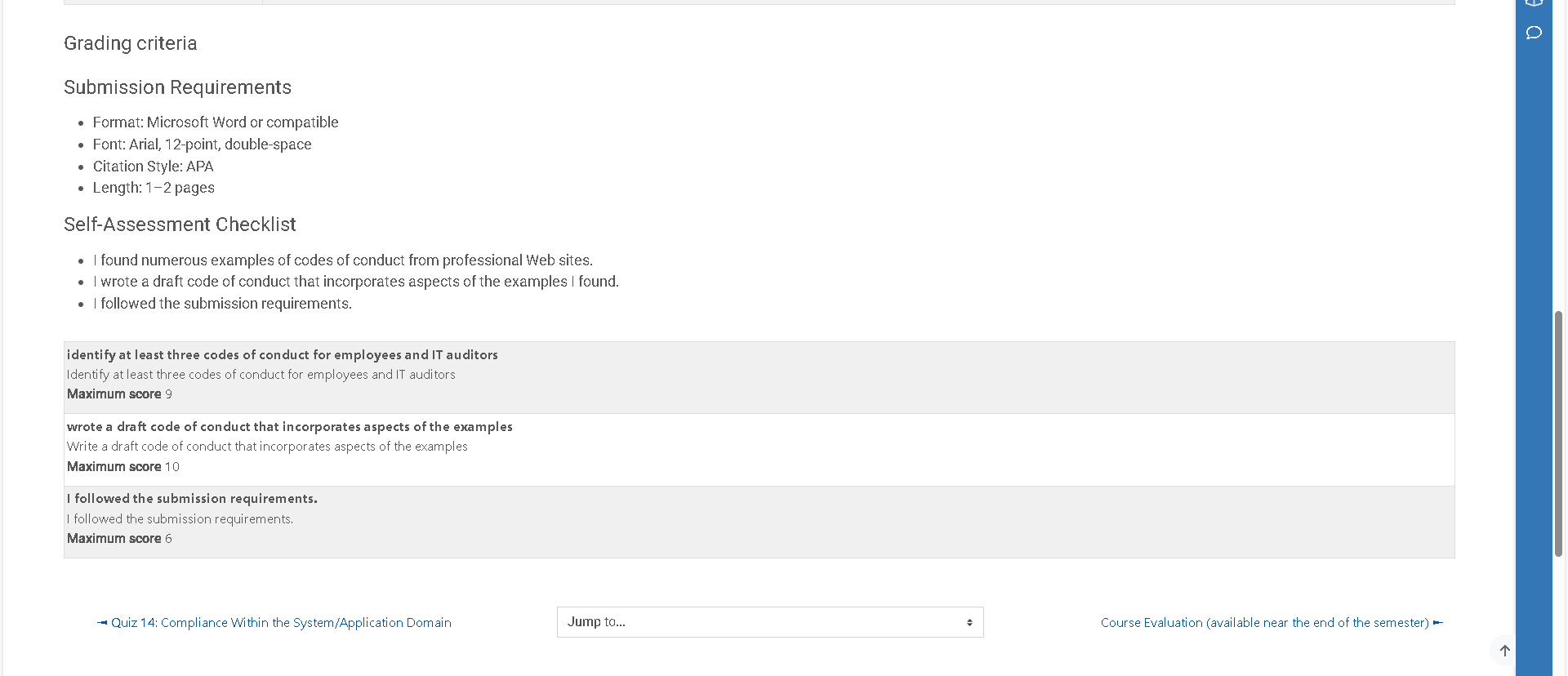Open the chat bubble messaging icon
Screen dimensions: 1568x676
click(x=1534, y=33)
